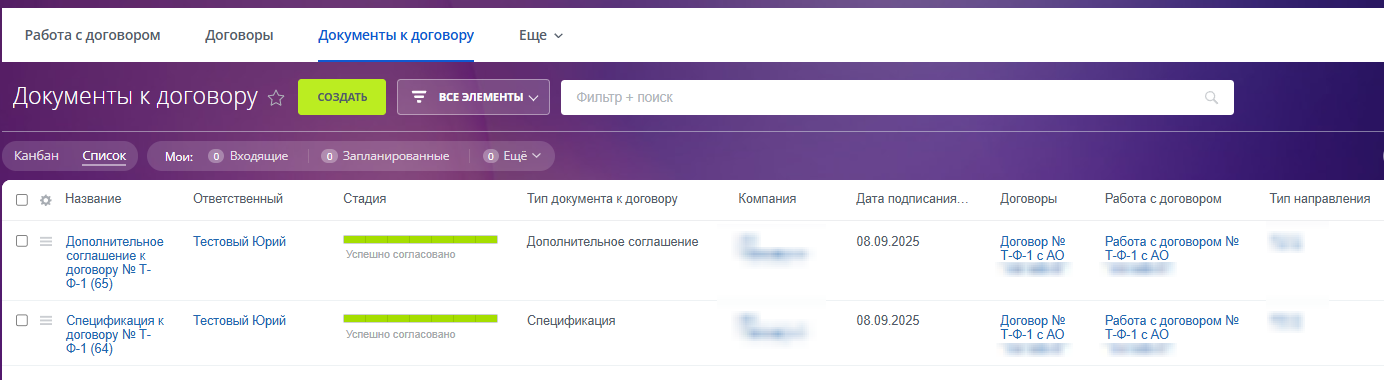Add Документы к договору page to favorites with the star icon
1384x380 pixels.
[x=277, y=98]
